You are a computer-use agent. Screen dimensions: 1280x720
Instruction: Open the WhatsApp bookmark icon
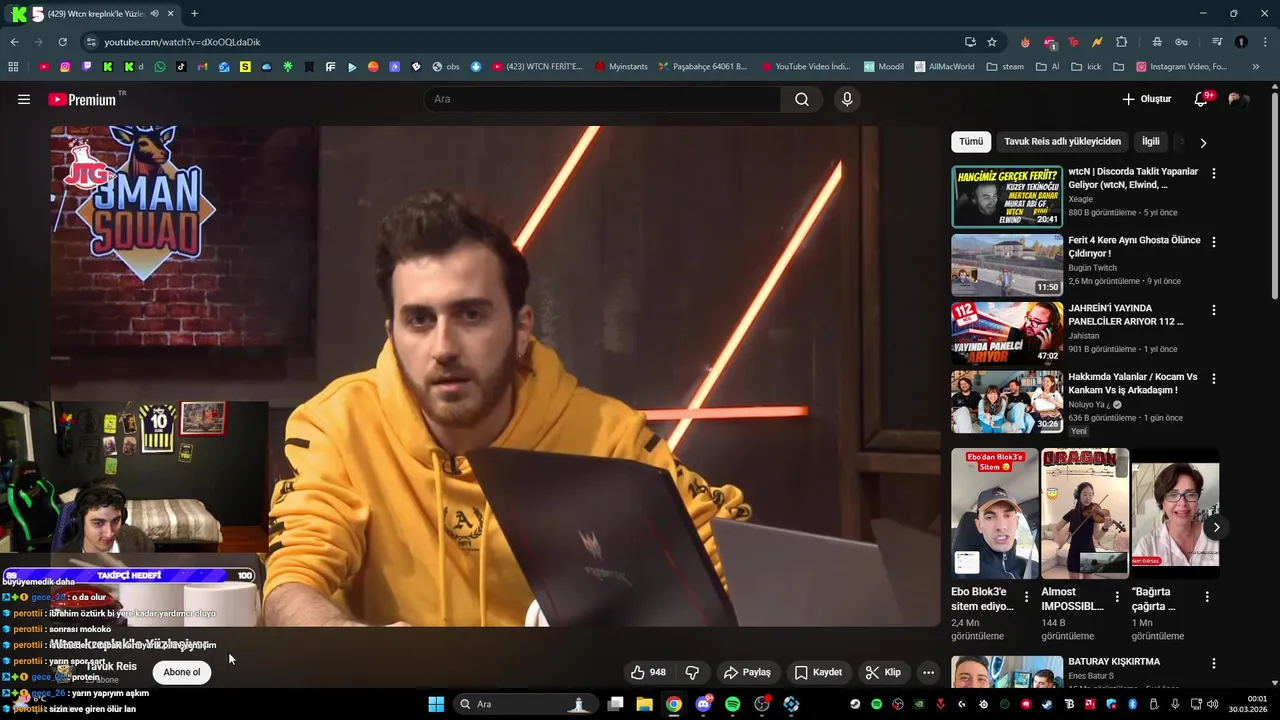pos(160,67)
